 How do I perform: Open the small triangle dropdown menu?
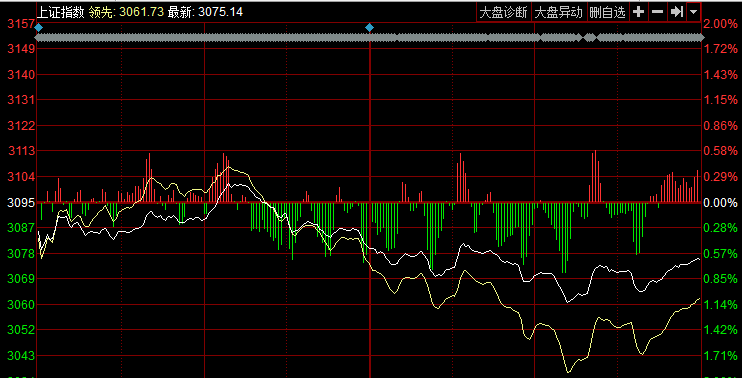[x=693, y=12]
